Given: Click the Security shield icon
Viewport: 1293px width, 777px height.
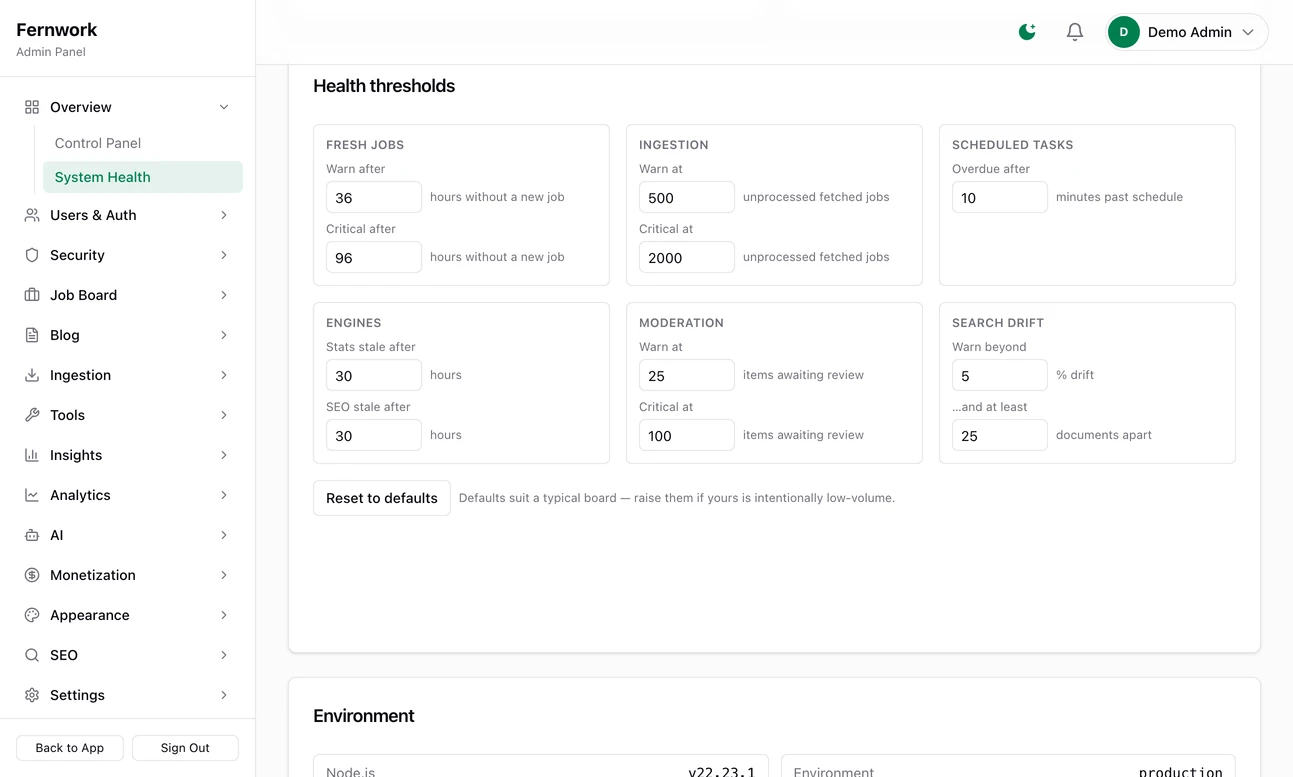Looking at the screenshot, I should [32, 255].
